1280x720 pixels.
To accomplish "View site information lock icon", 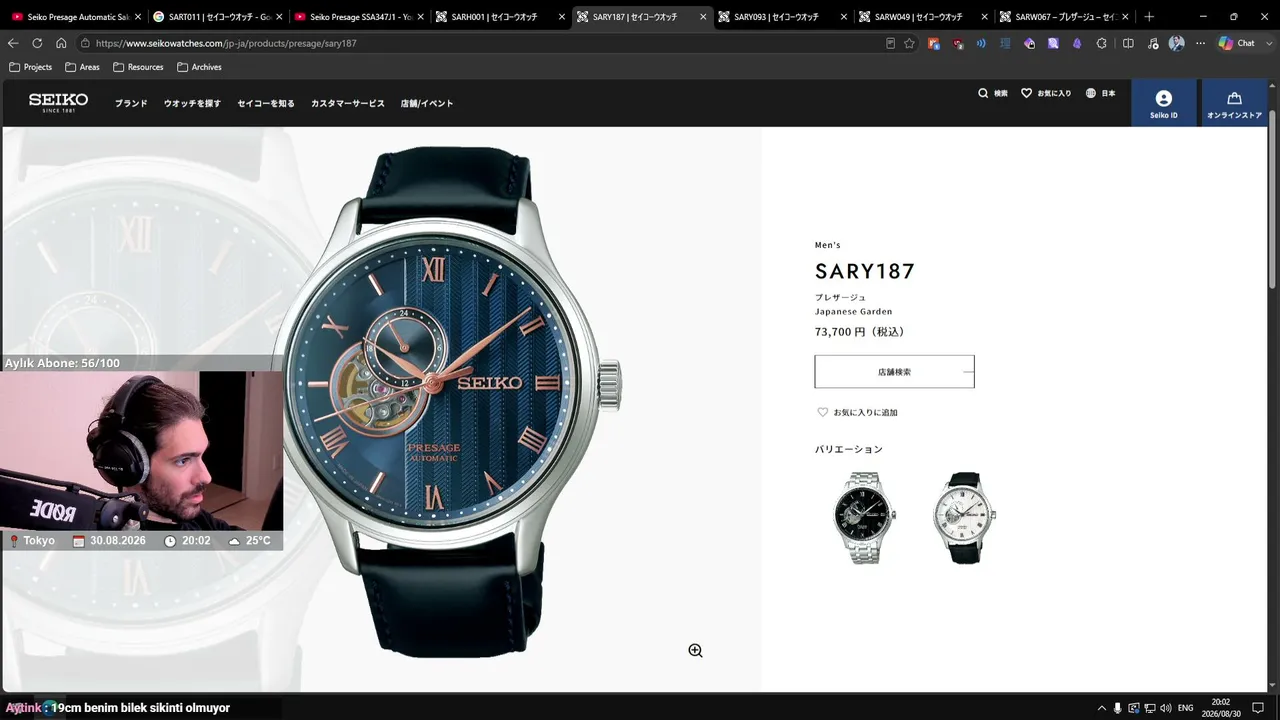I will point(86,43).
